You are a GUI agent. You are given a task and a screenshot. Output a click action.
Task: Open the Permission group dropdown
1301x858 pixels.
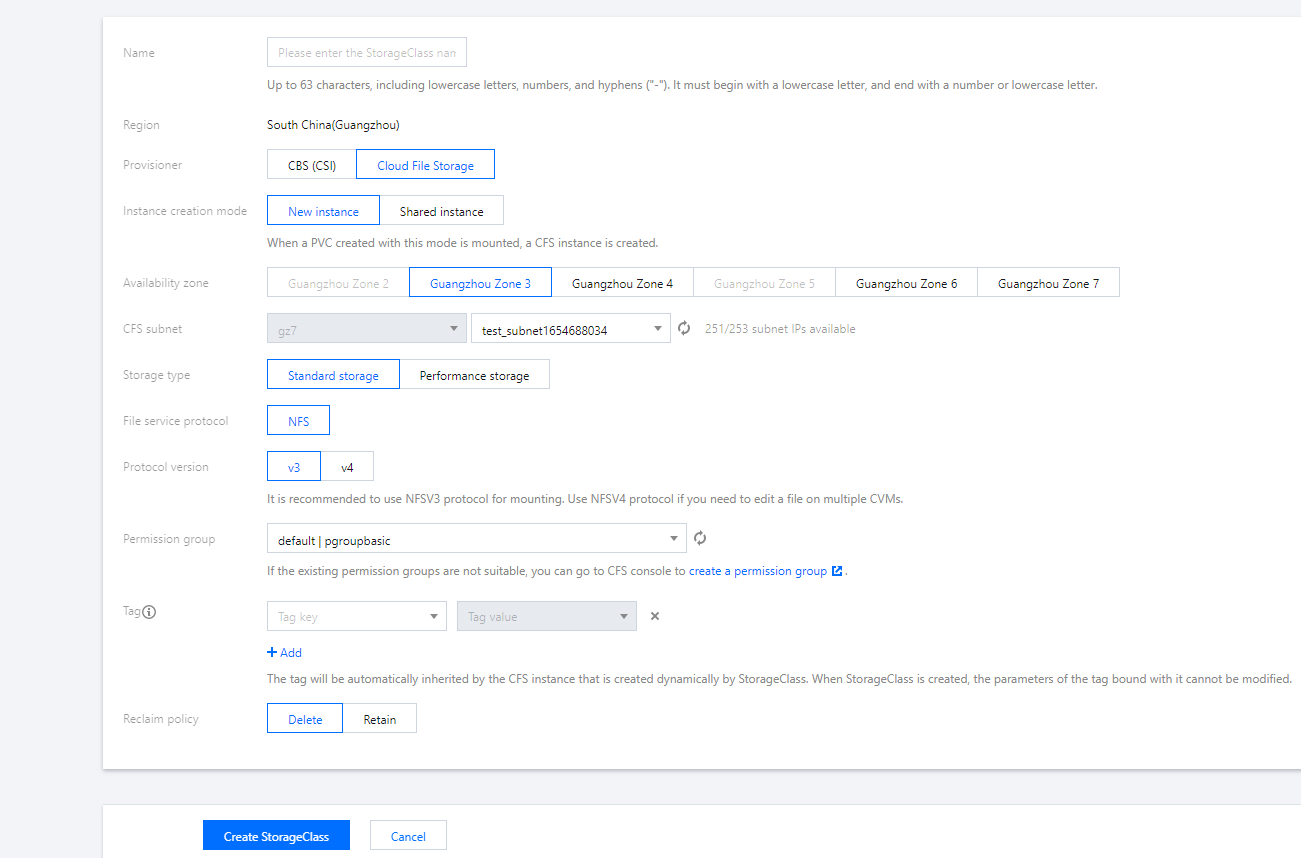[x=477, y=539]
